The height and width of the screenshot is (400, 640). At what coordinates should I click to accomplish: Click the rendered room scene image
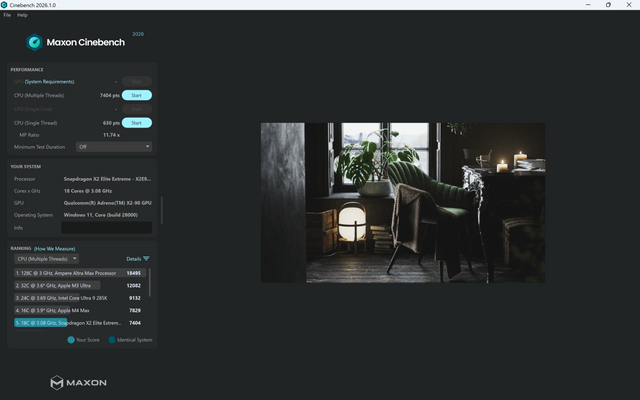tap(403, 202)
